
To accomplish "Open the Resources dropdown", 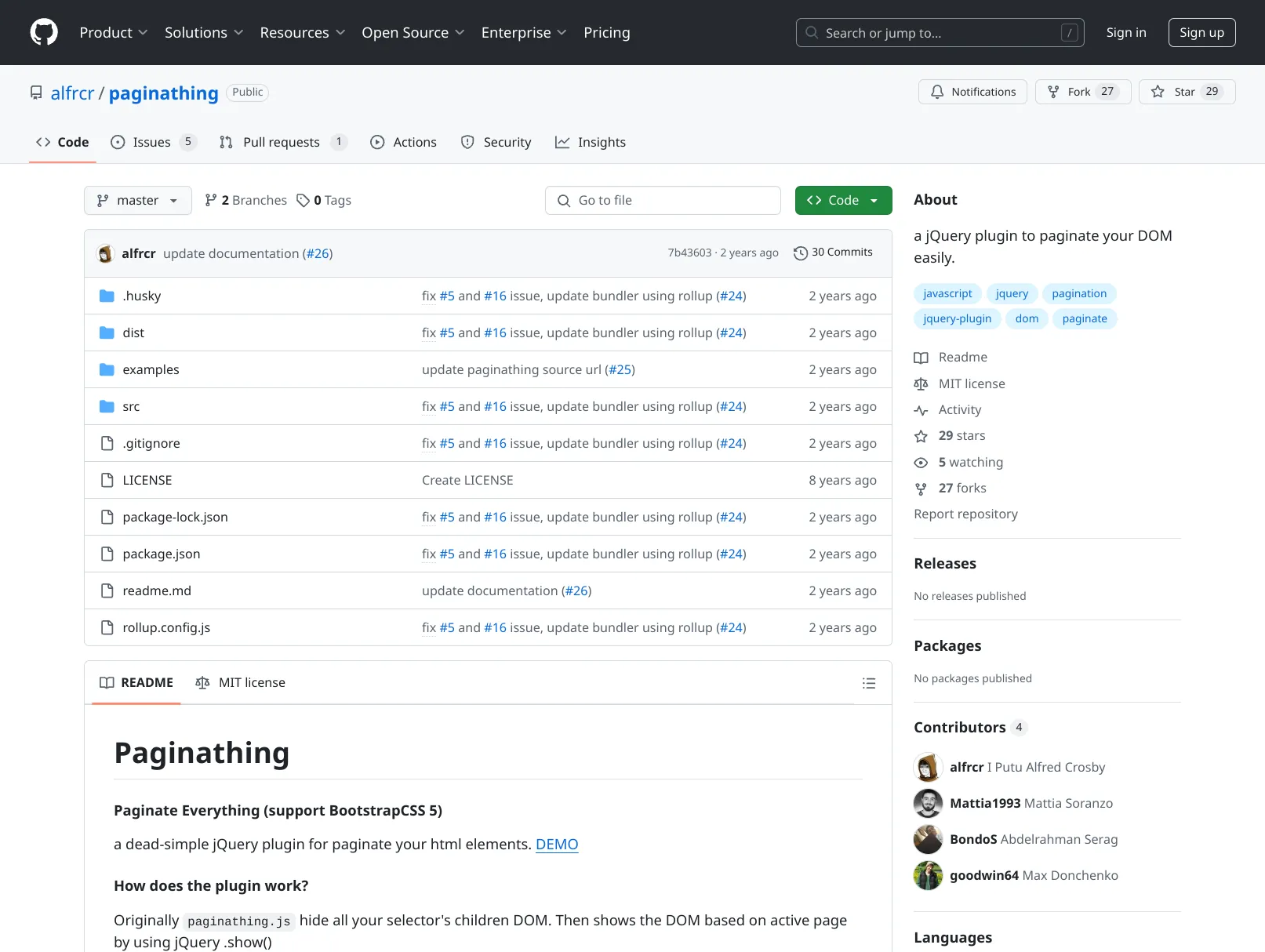I will coord(303,32).
